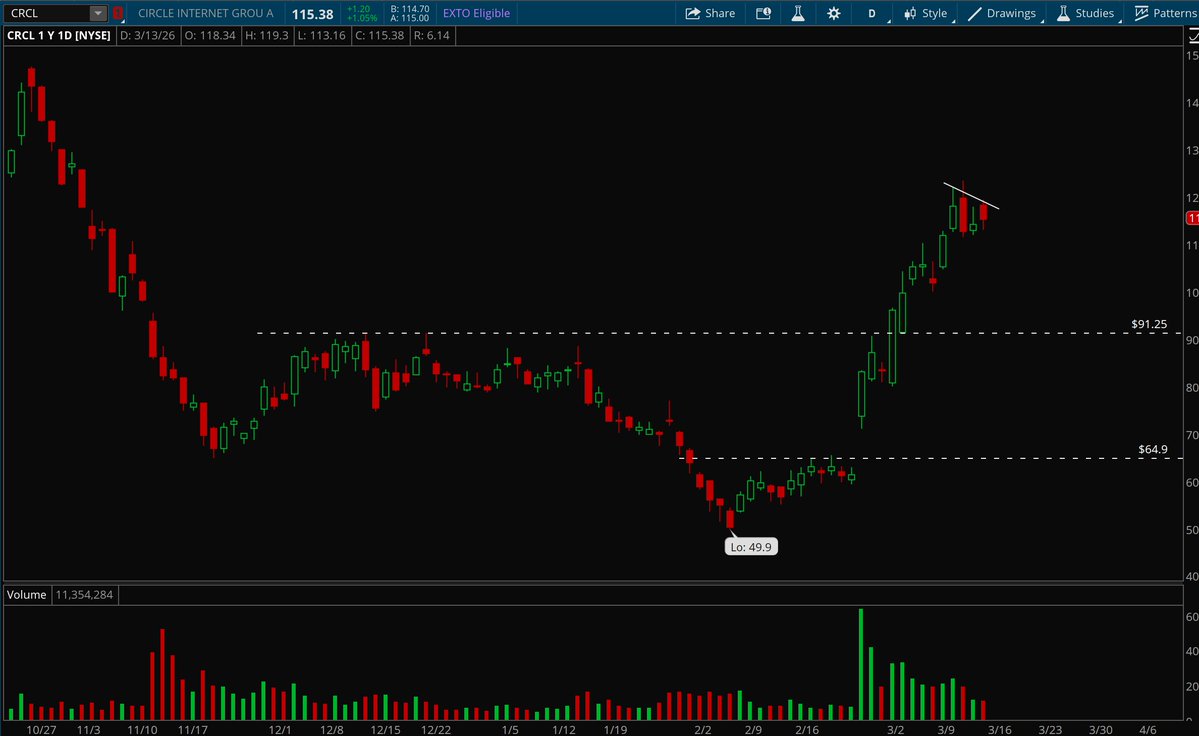
Task: Open chart settings gear icon
Action: coord(833,13)
